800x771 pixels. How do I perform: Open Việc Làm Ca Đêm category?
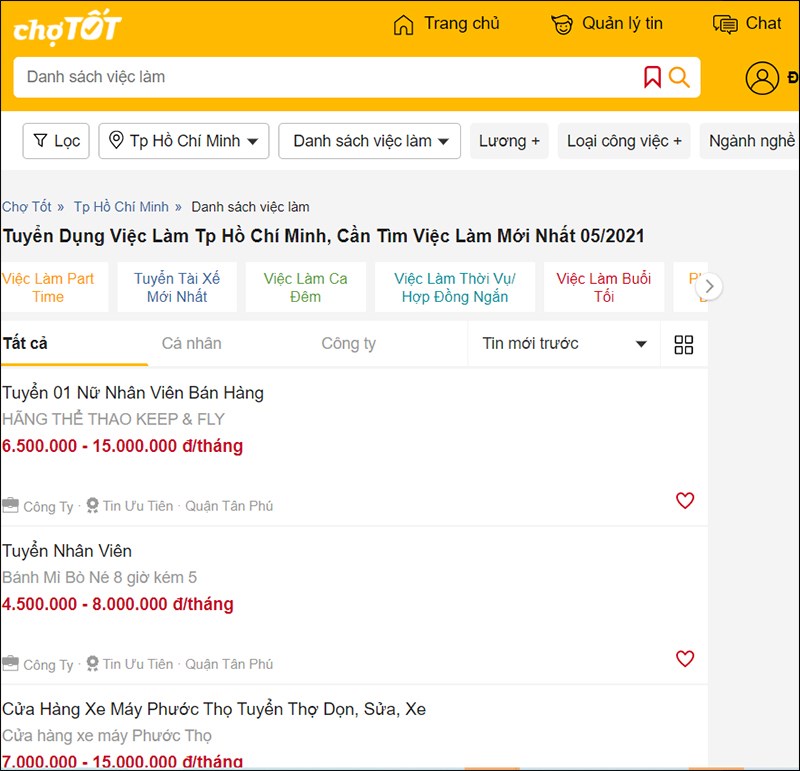[x=305, y=287]
